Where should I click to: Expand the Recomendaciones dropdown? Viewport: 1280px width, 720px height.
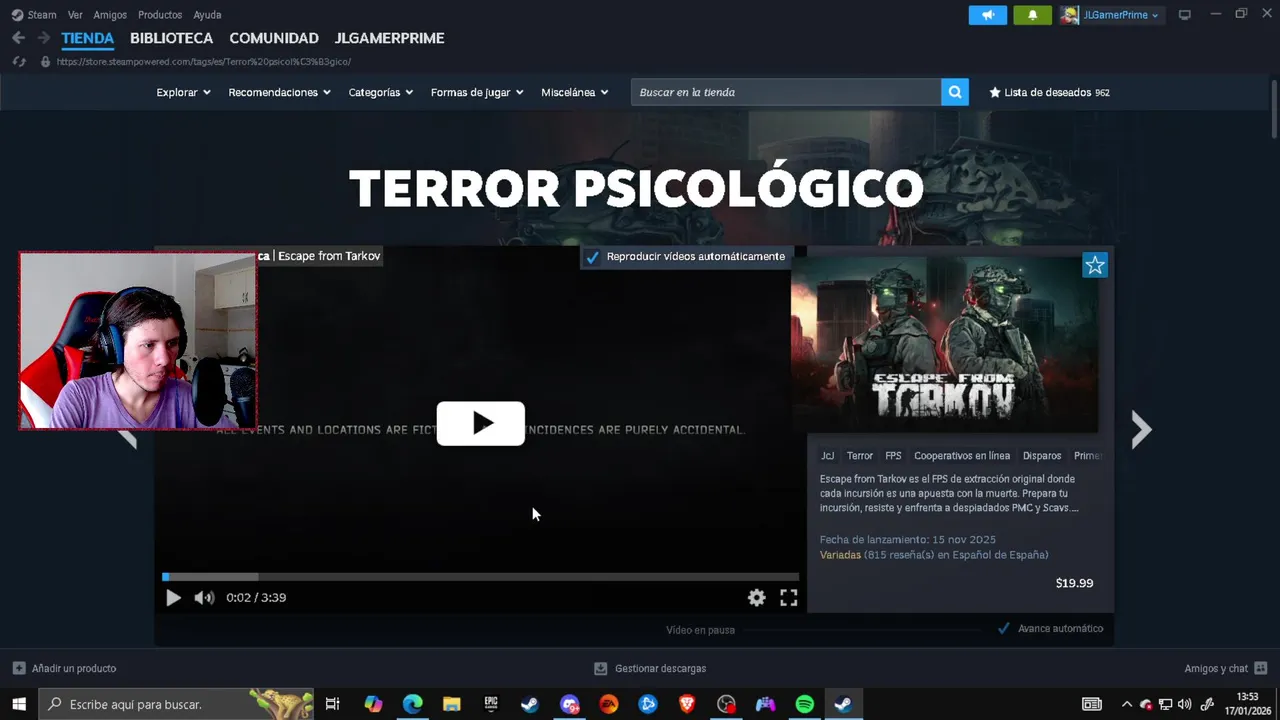[x=279, y=92]
